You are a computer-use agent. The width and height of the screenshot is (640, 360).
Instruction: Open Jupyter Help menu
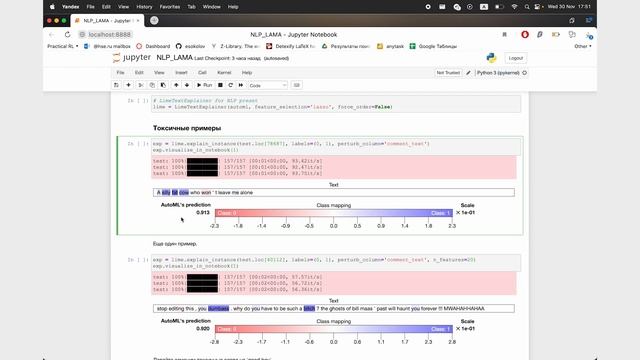247,73
